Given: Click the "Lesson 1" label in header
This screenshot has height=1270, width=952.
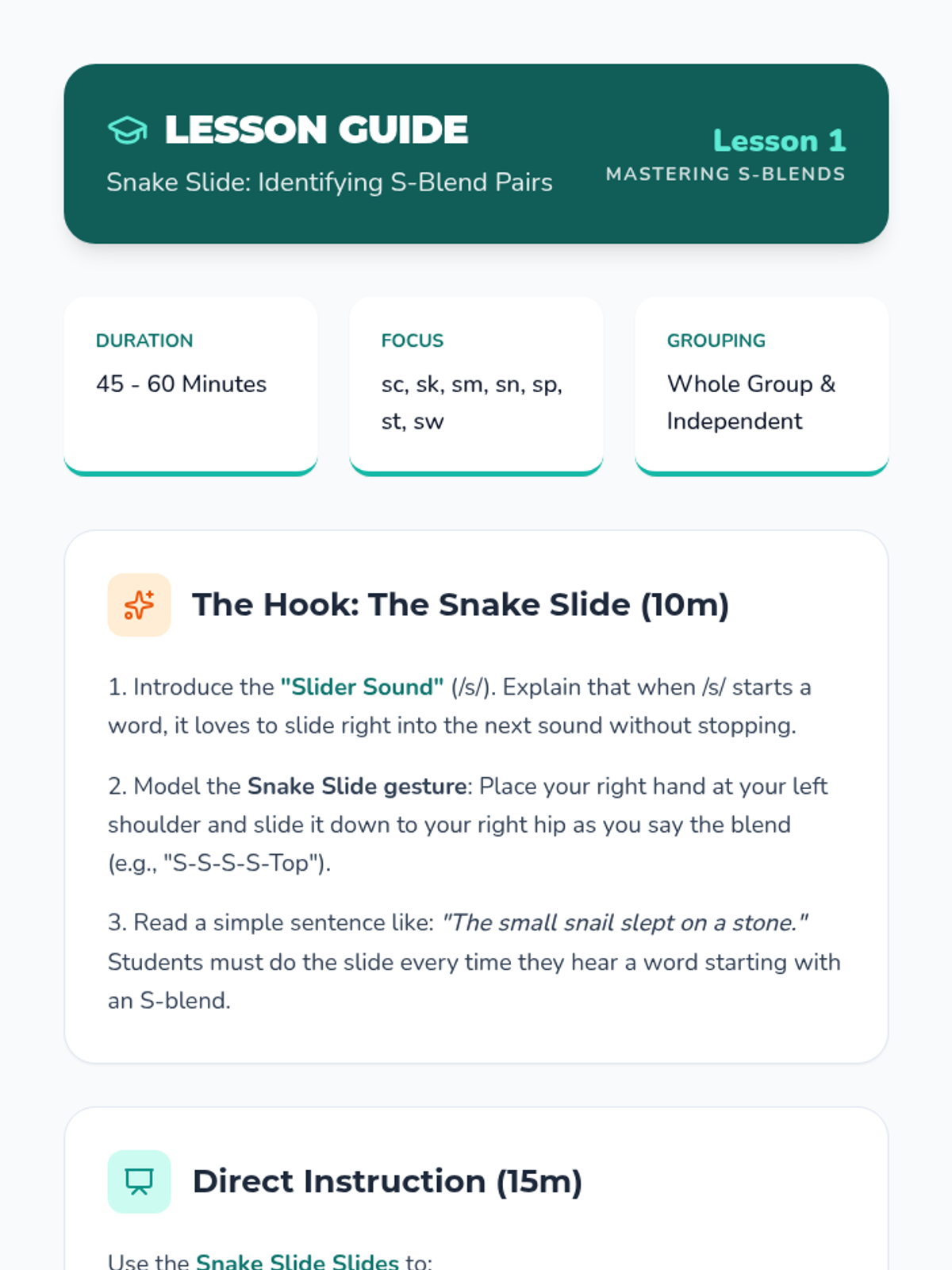Looking at the screenshot, I should click(x=779, y=140).
